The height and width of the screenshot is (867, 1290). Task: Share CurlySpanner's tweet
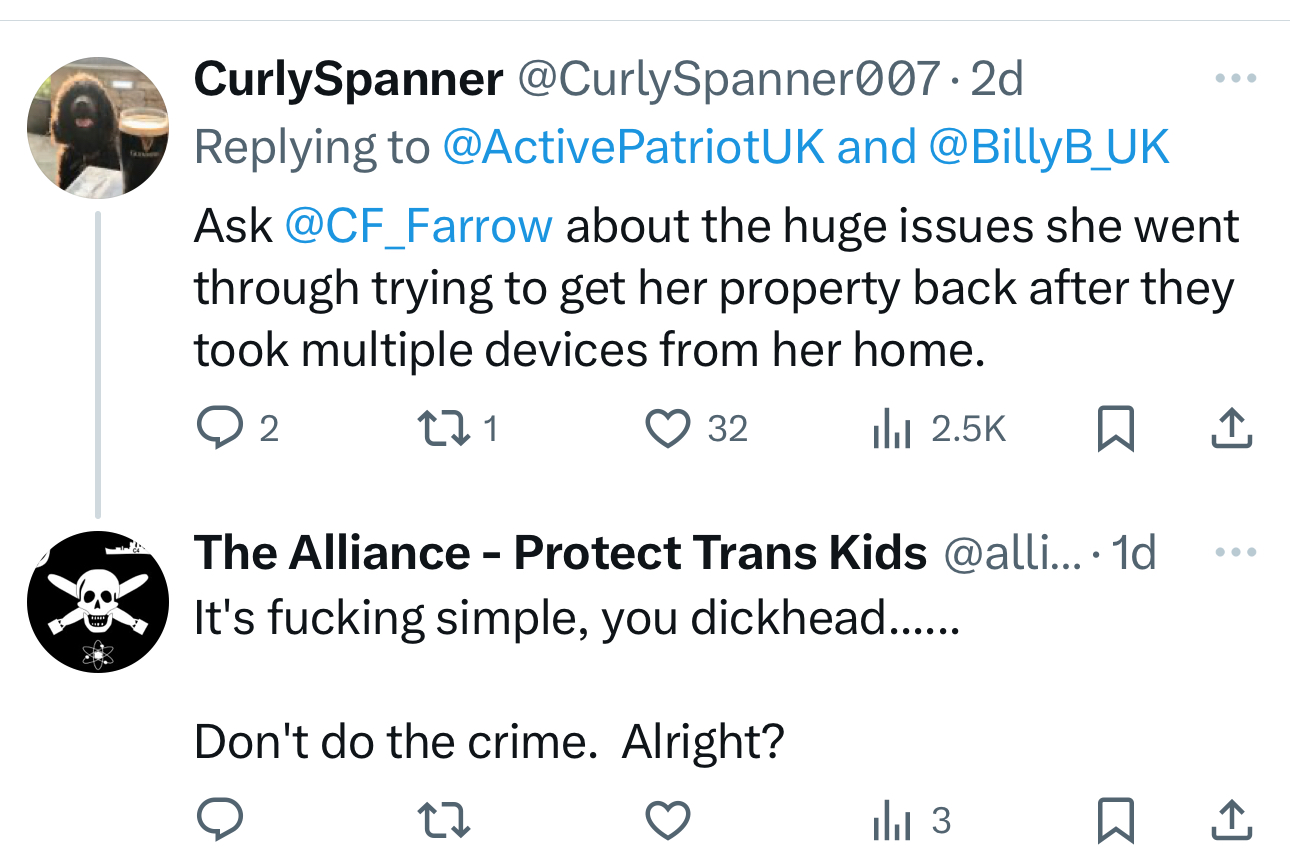click(1232, 429)
